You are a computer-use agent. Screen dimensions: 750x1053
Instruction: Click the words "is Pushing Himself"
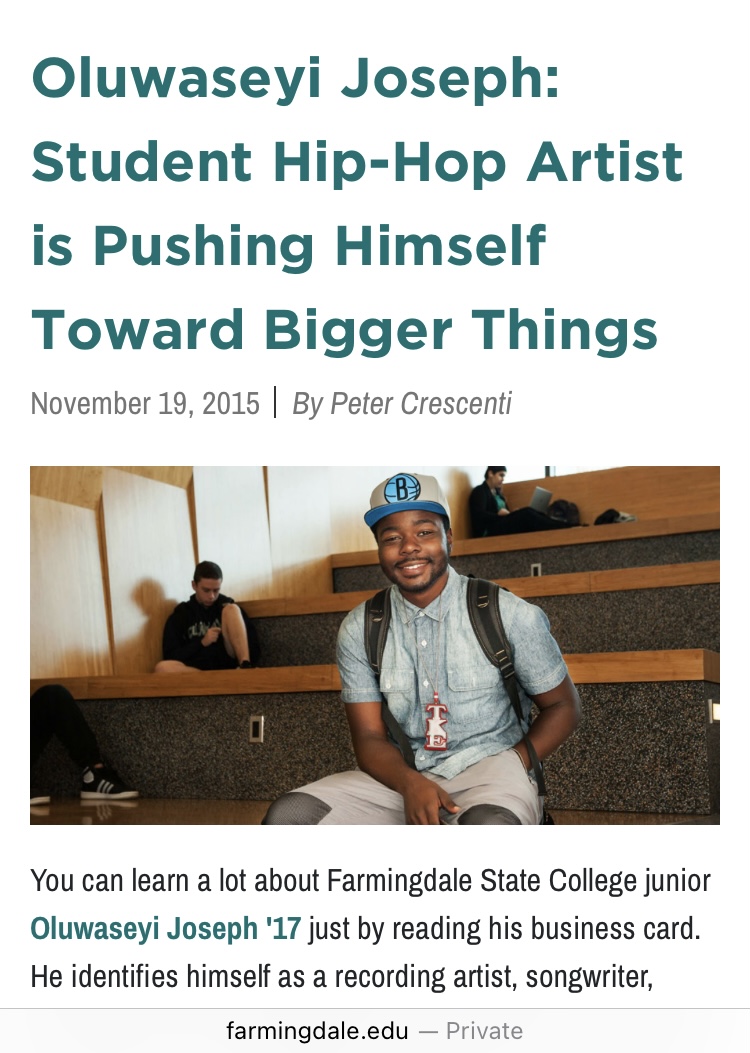click(x=289, y=246)
